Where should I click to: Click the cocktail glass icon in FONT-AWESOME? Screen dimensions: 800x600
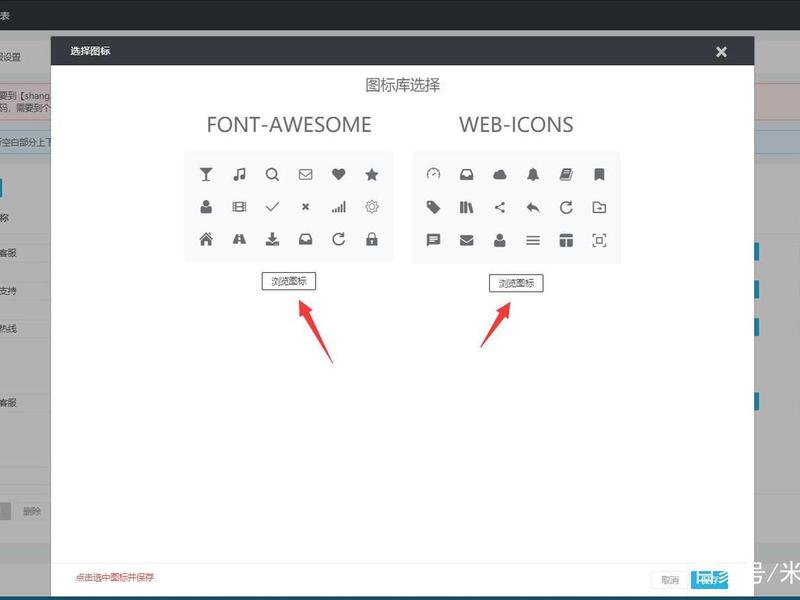[x=206, y=174]
